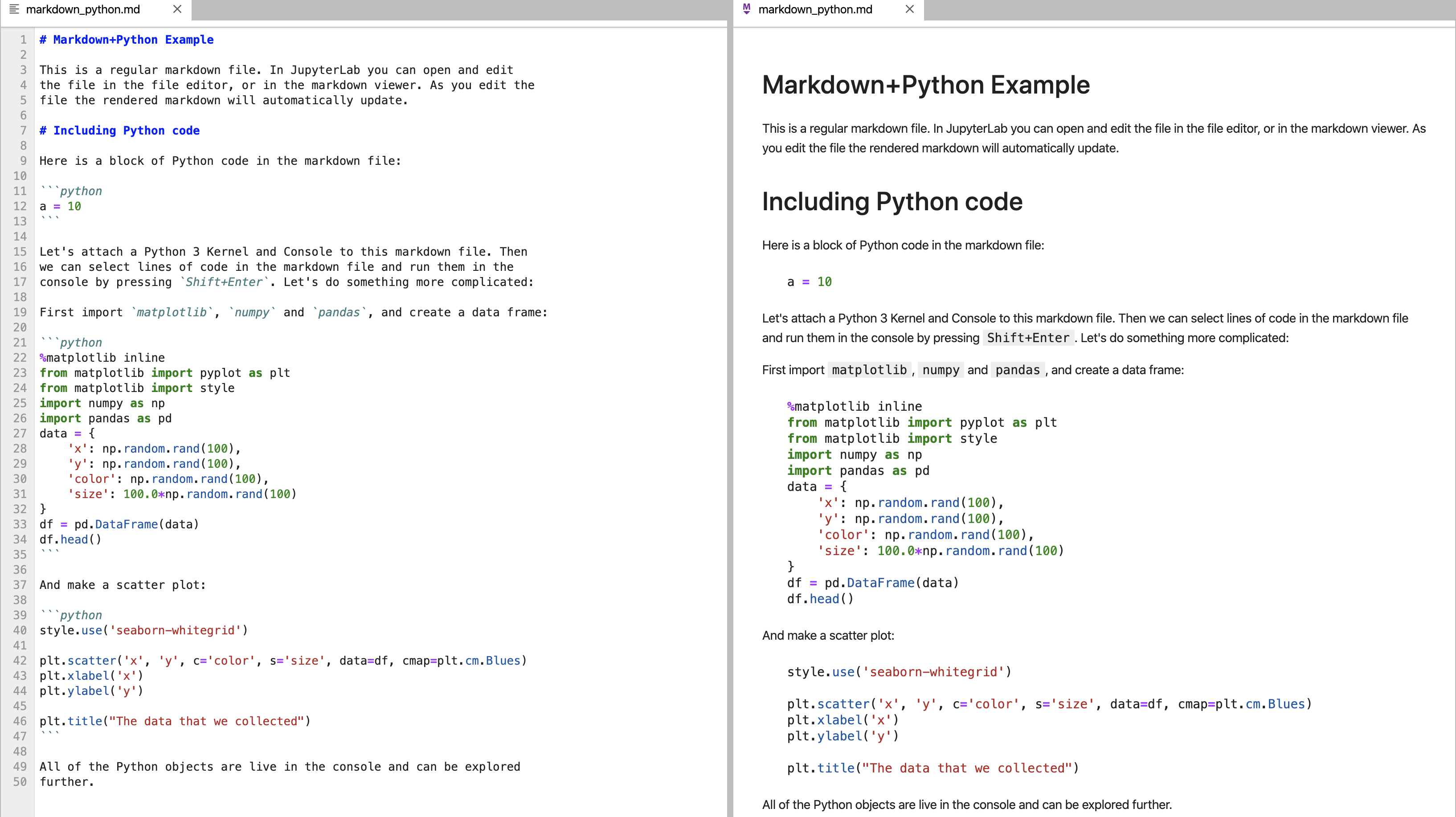This screenshot has width=1456, height=817.
Task: Click the plt.title line in the editor
Action: 175,722
